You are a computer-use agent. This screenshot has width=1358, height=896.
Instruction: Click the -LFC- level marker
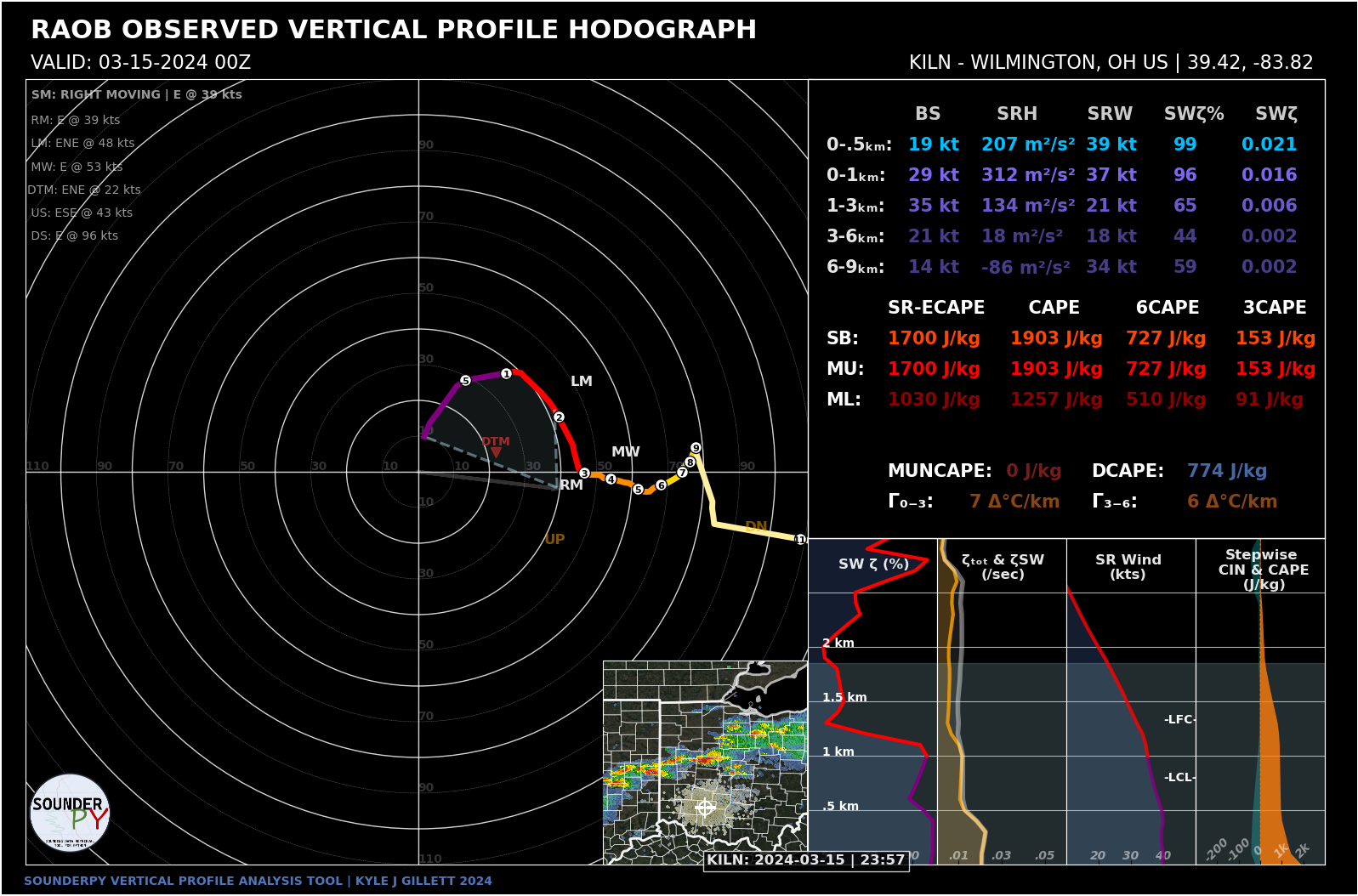[1179, 719]
